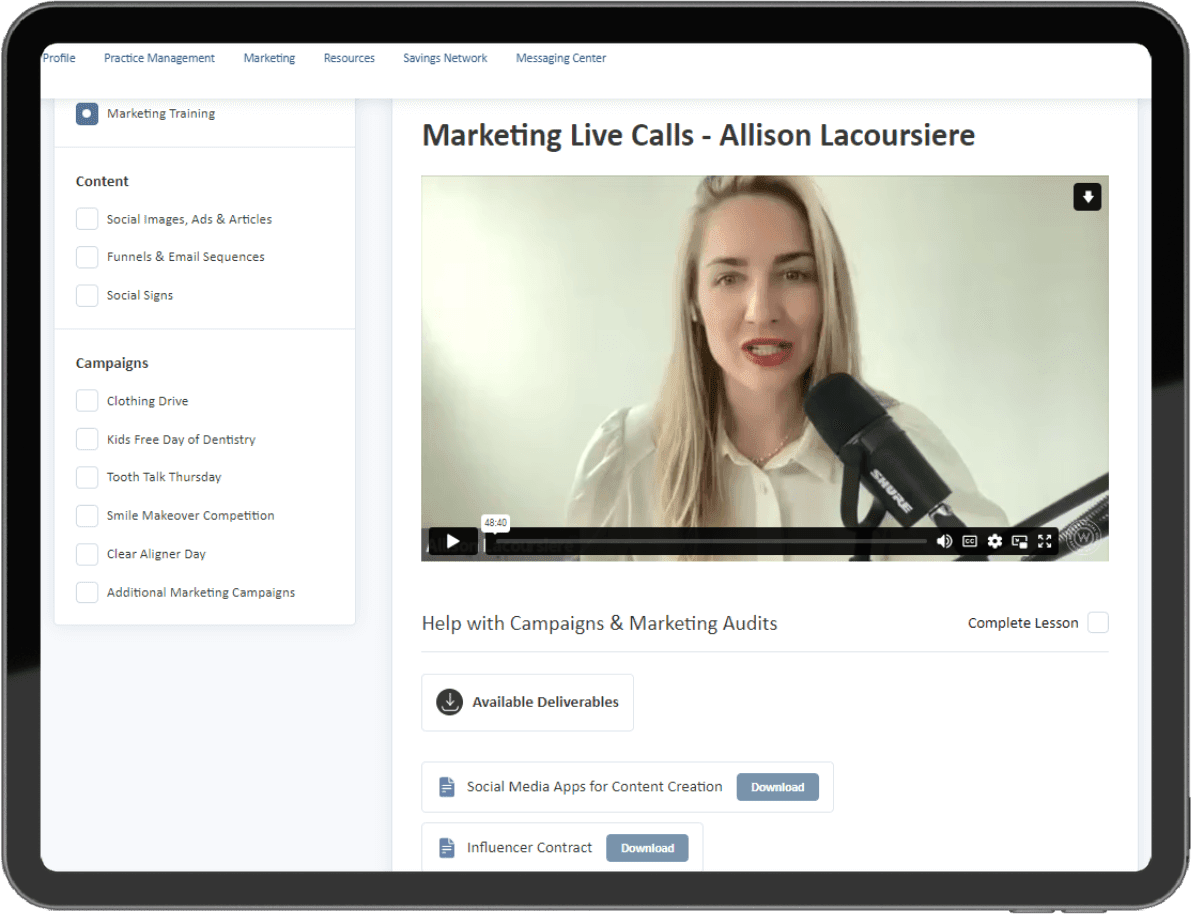Viewport: 1192px width, 914px height.
Task: Tick the Clothing Drive checkbox
Action: tap(87, 401)
